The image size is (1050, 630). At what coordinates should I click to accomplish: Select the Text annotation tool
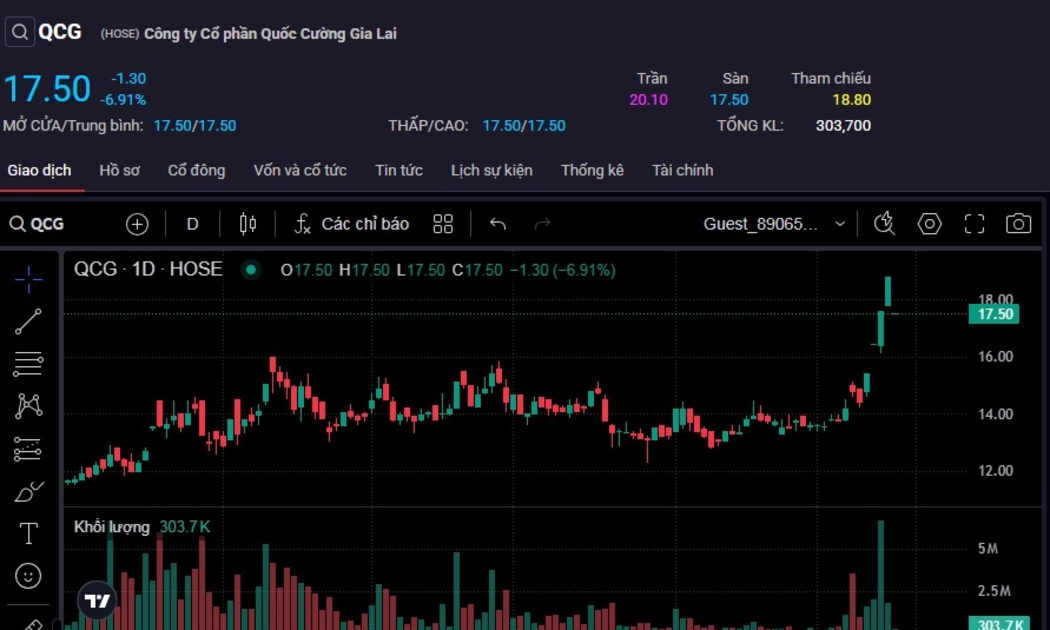[28, 534]
